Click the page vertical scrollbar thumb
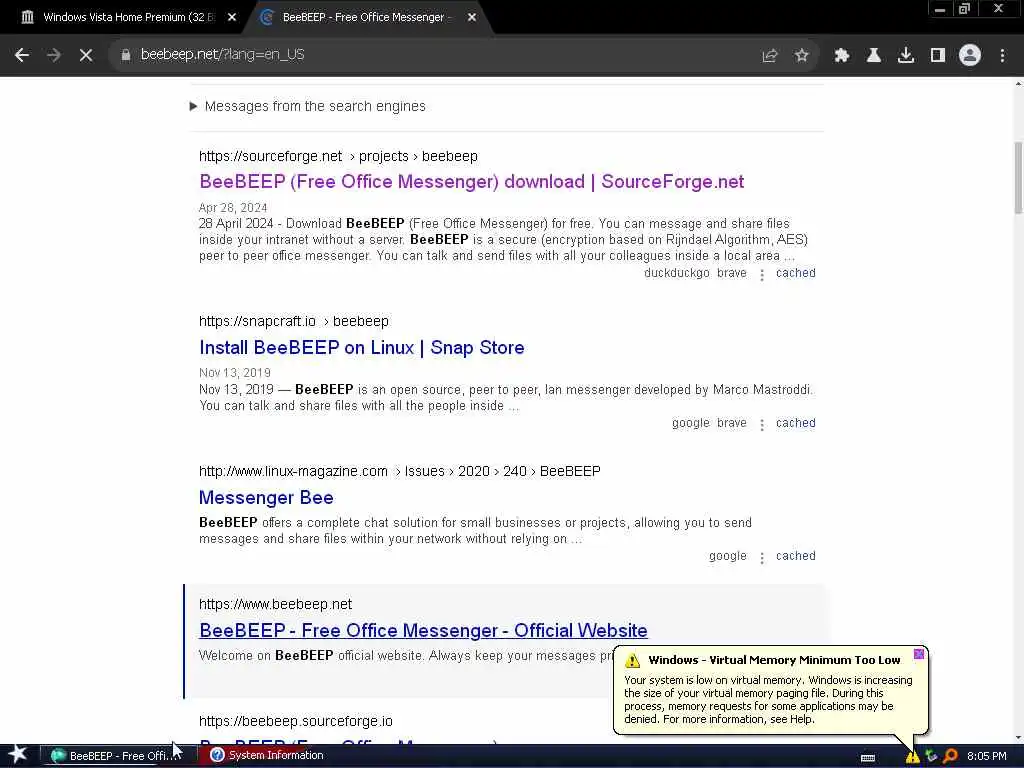The image size is (1024, 768). click(1018, 177)
